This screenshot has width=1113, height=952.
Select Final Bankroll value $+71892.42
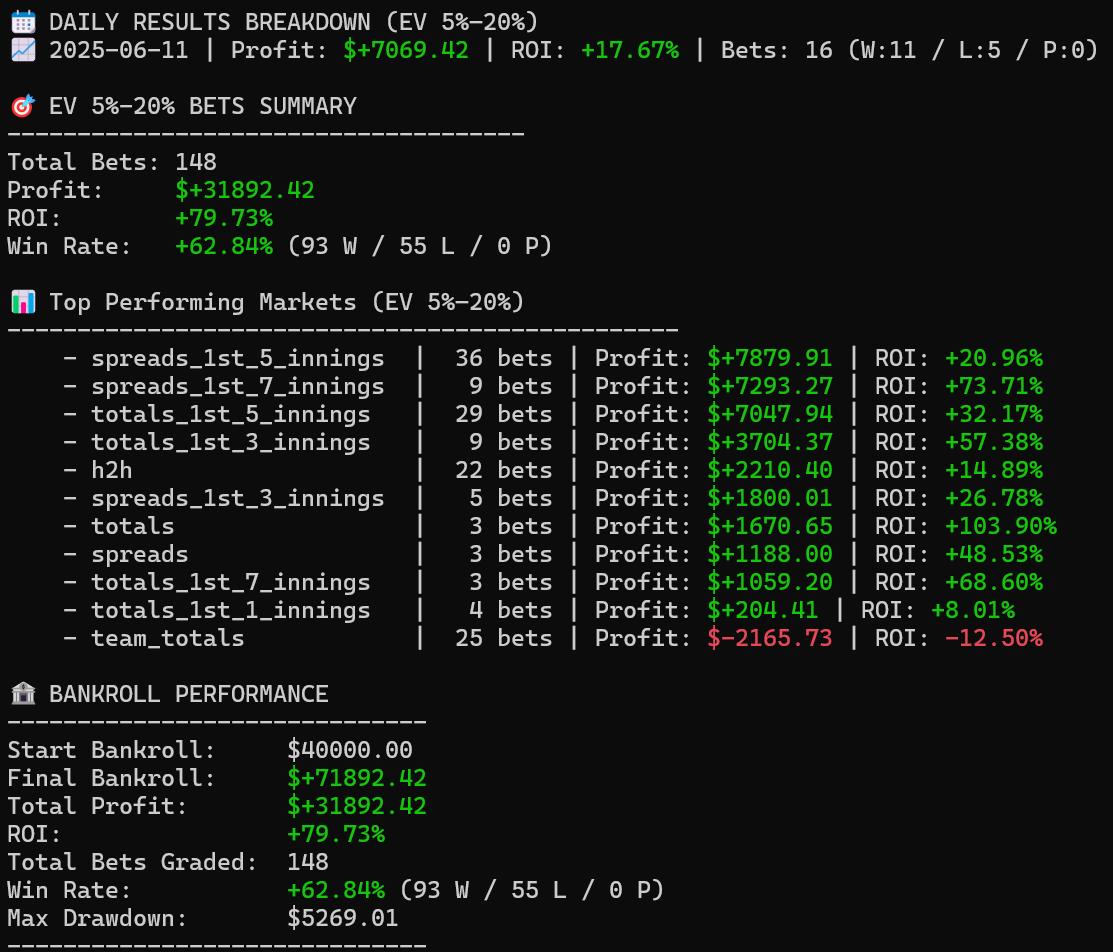click(x=357, y=778)
